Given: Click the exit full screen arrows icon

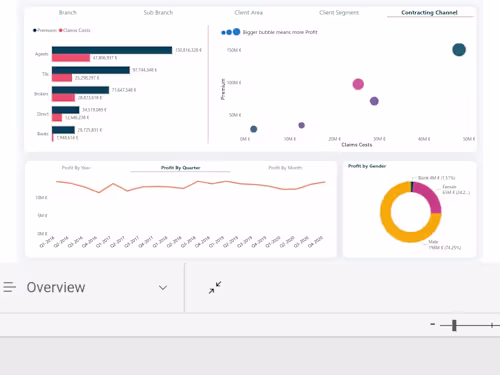Looking at the screenshot, I should pos(215,287).
